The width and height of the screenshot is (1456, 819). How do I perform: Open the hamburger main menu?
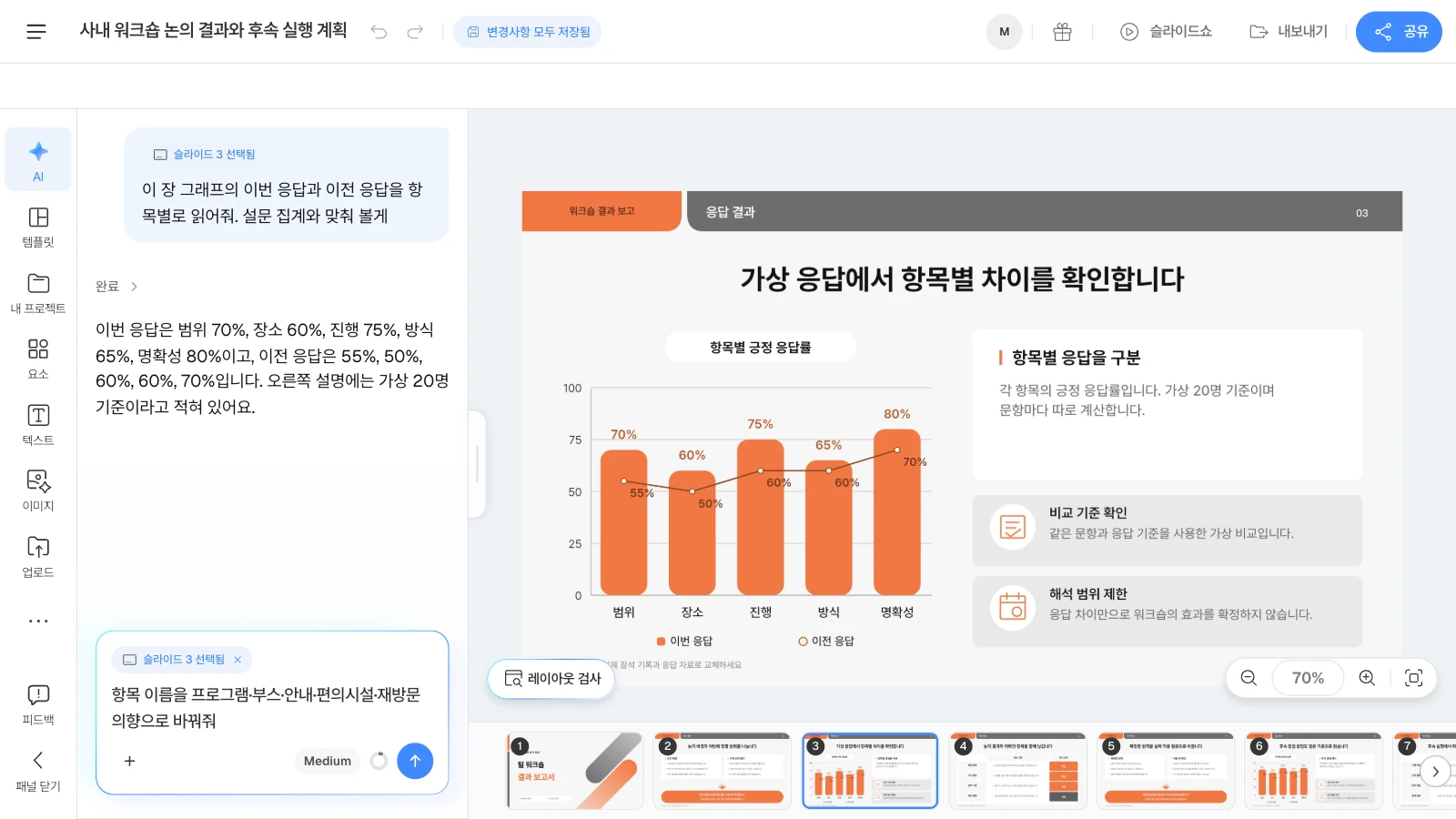click(36, 32)
